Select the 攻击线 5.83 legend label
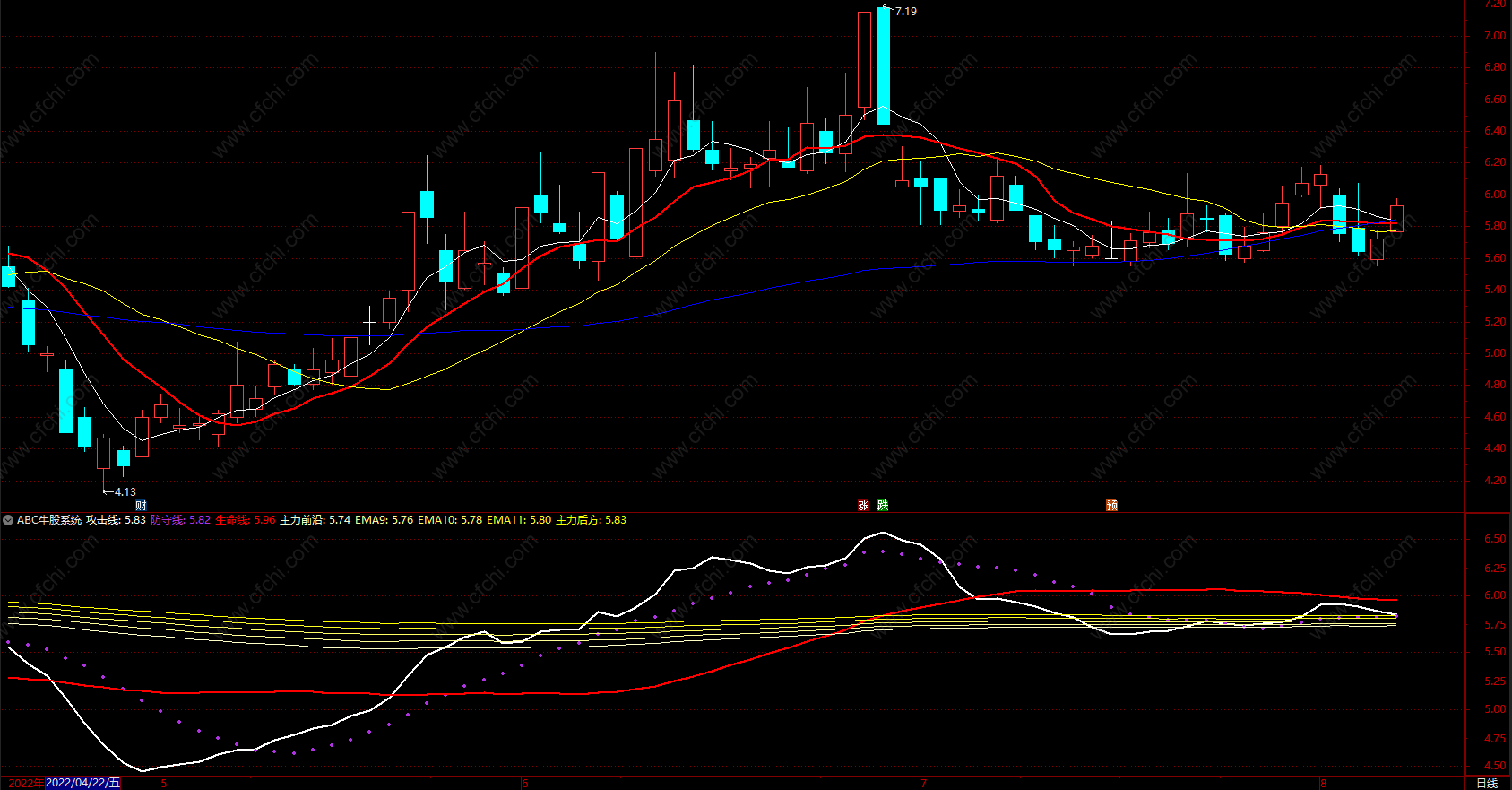Image resolution: width=1512 pixels, height=790 pixels. coord(116,520)
